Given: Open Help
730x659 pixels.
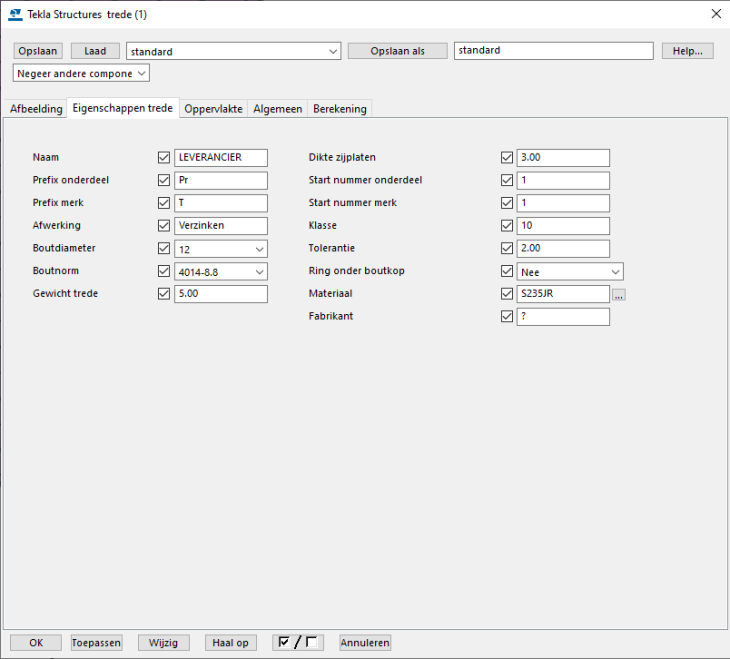Looking at the screenshot, I should click(x=688, y=51).
